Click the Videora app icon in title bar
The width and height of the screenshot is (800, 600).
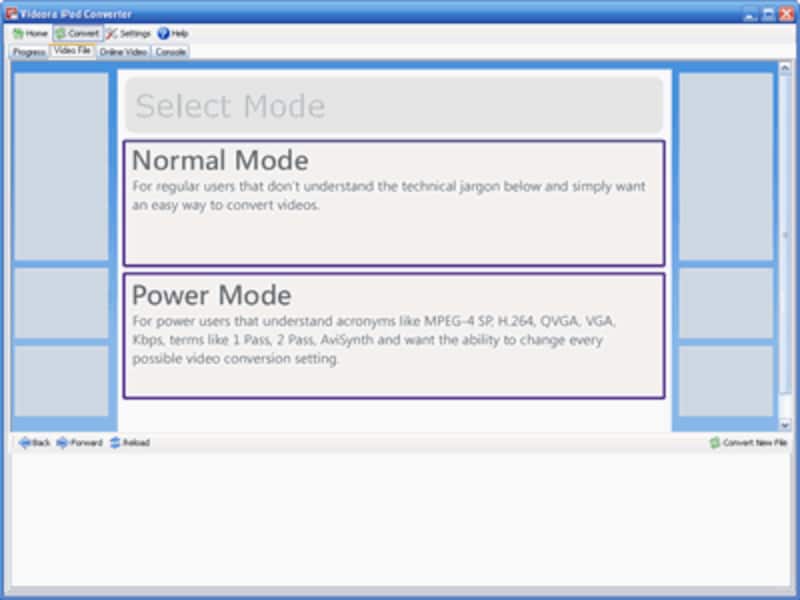coord(12,13)
